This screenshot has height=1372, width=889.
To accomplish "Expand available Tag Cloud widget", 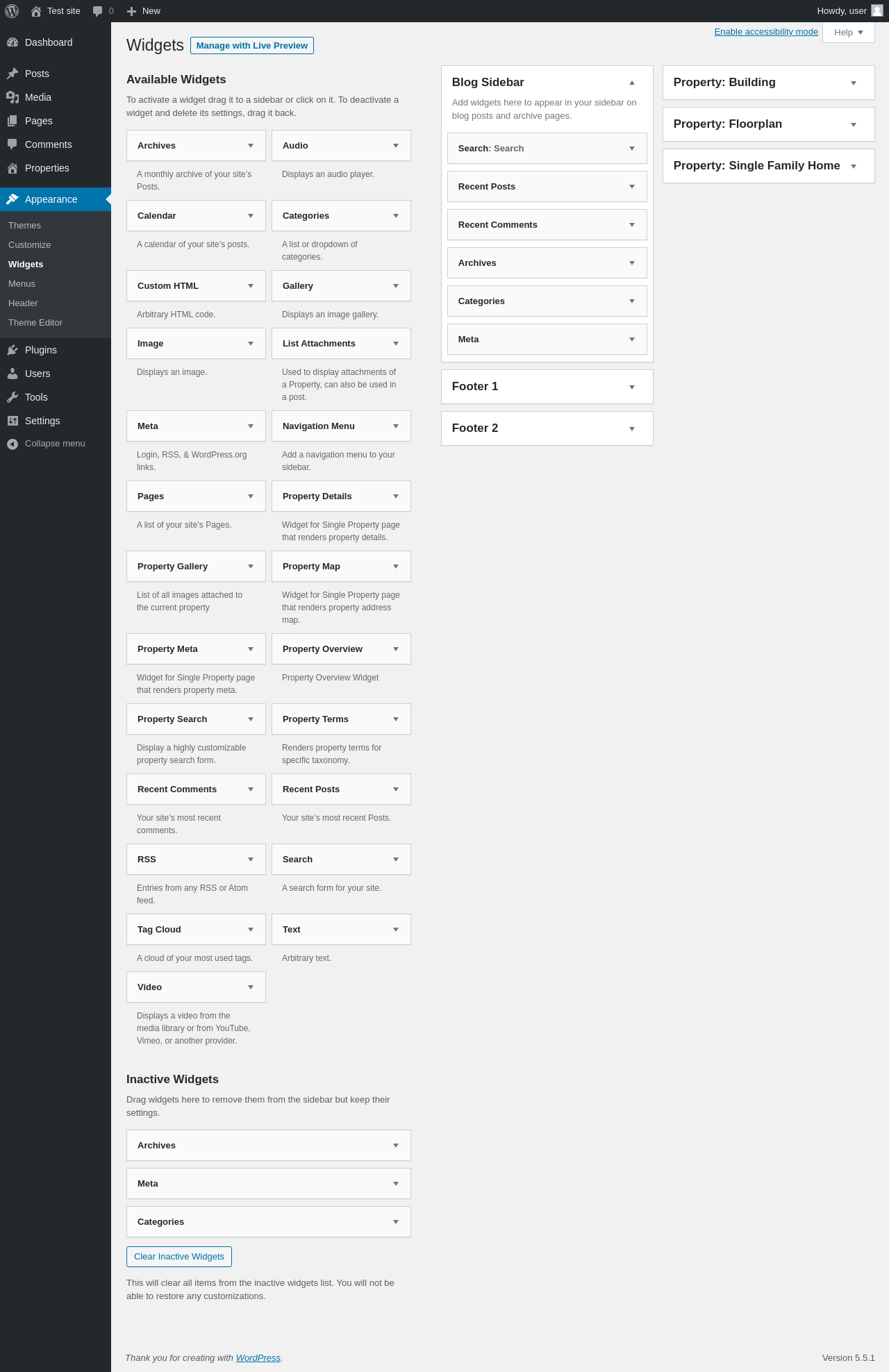I will coord(251,930).
